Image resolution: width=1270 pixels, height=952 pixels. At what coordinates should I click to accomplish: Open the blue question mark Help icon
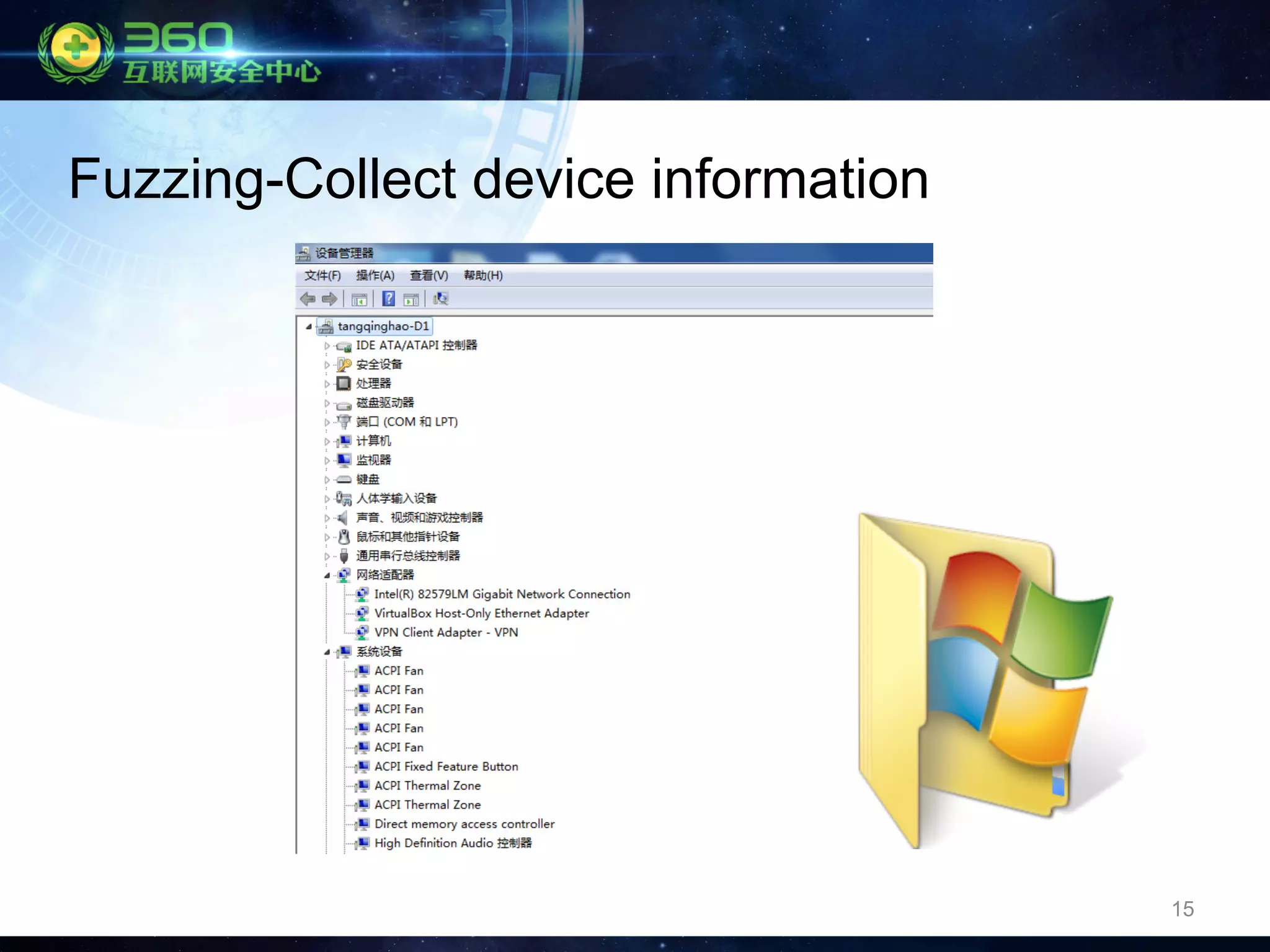point(388,299)
